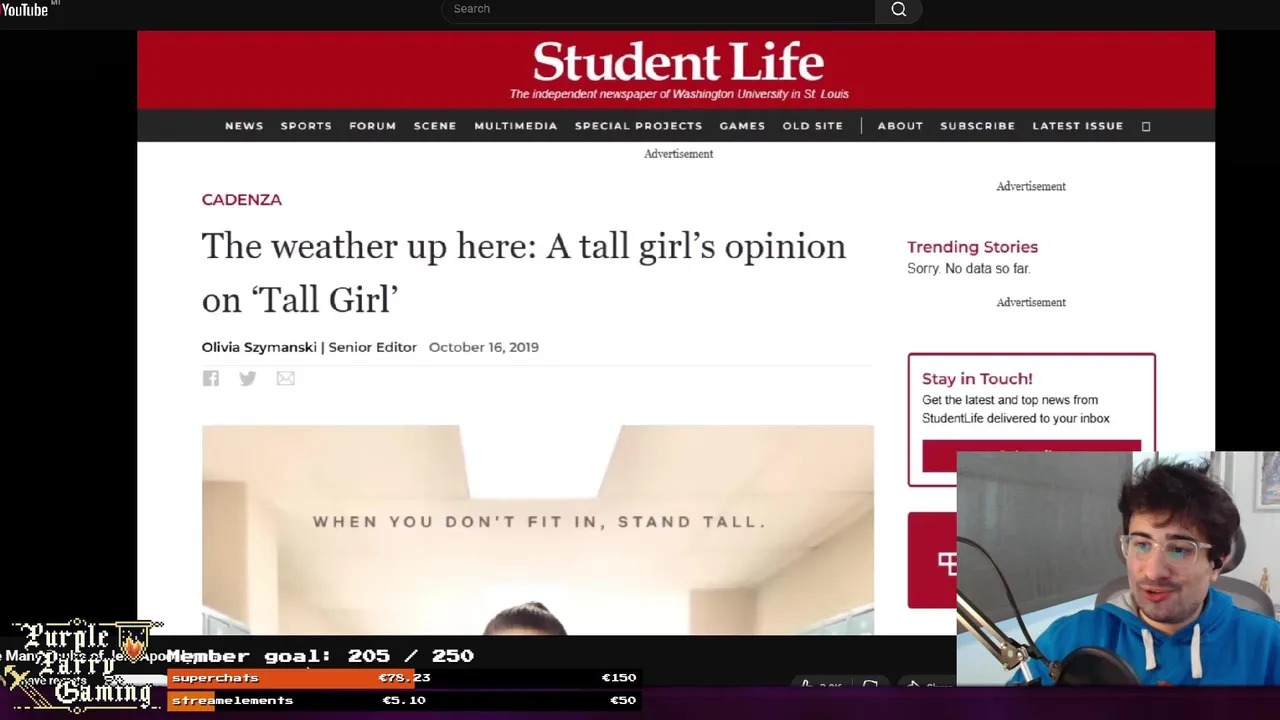Open the Sports section

306,126
